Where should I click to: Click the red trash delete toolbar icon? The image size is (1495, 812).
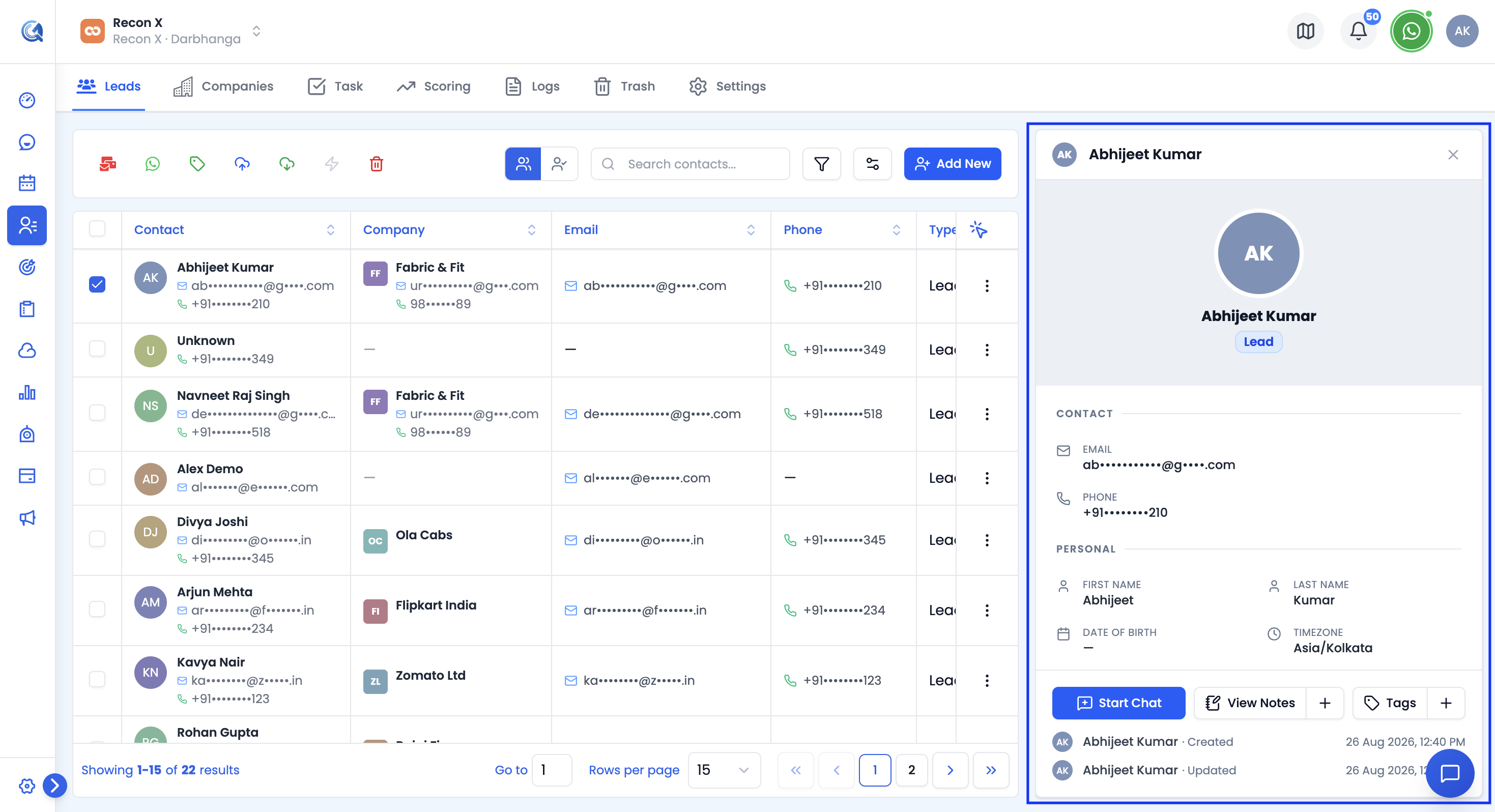click(376, 164)
